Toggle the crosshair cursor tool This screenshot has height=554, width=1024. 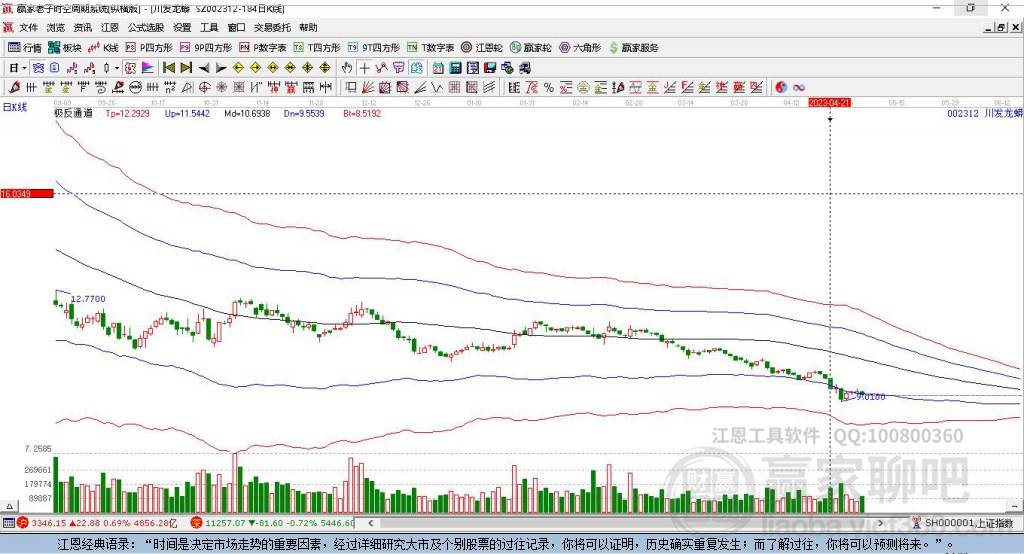[364, 68]
